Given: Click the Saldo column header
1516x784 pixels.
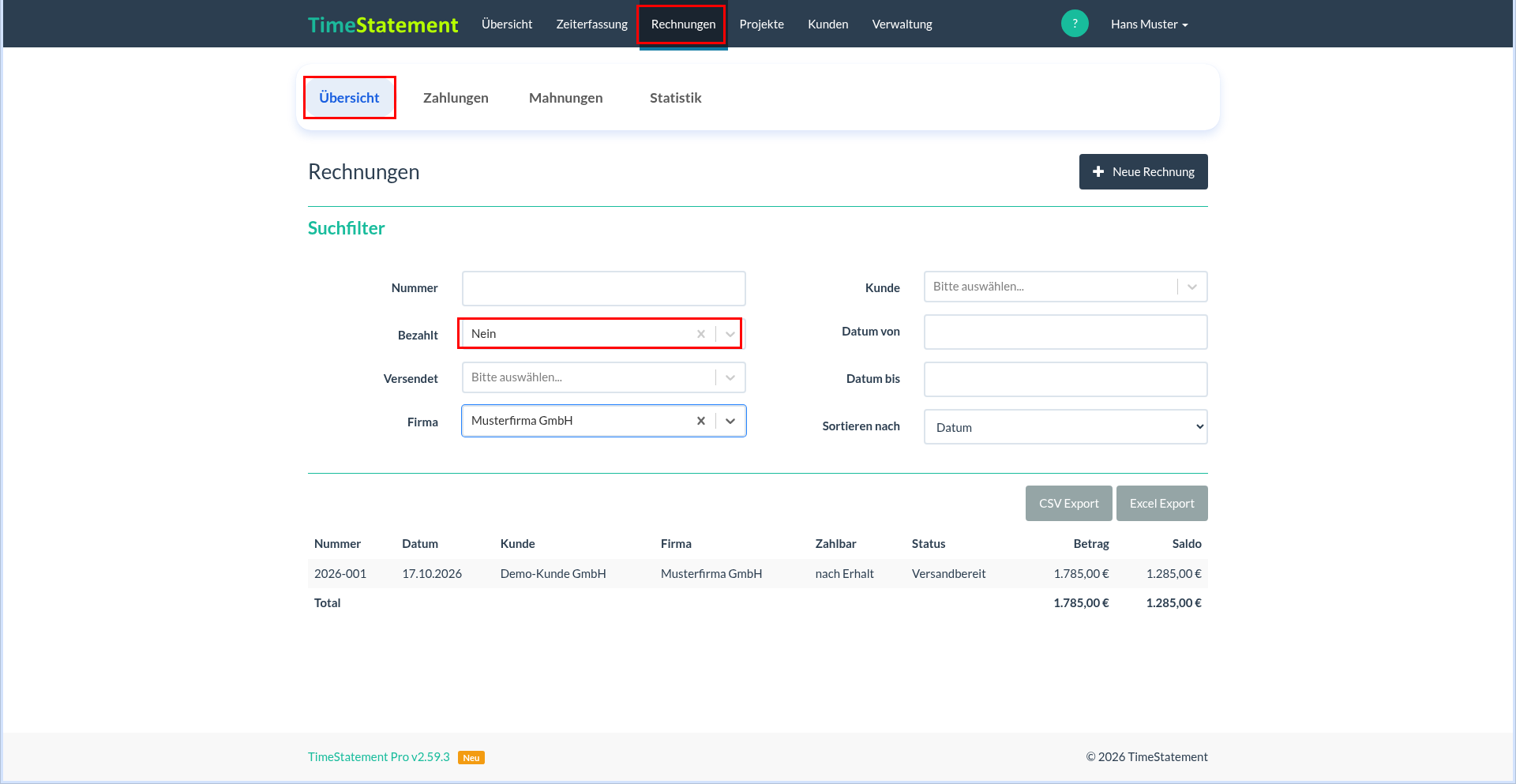Looking at the screenshot, I should tap(1187, 544).
